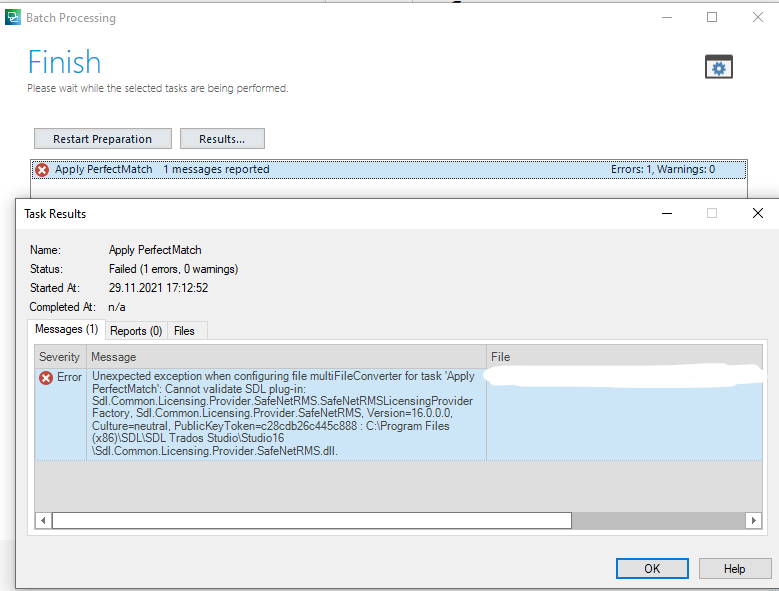Maximize the Batch Processing window

pos(712,17)
